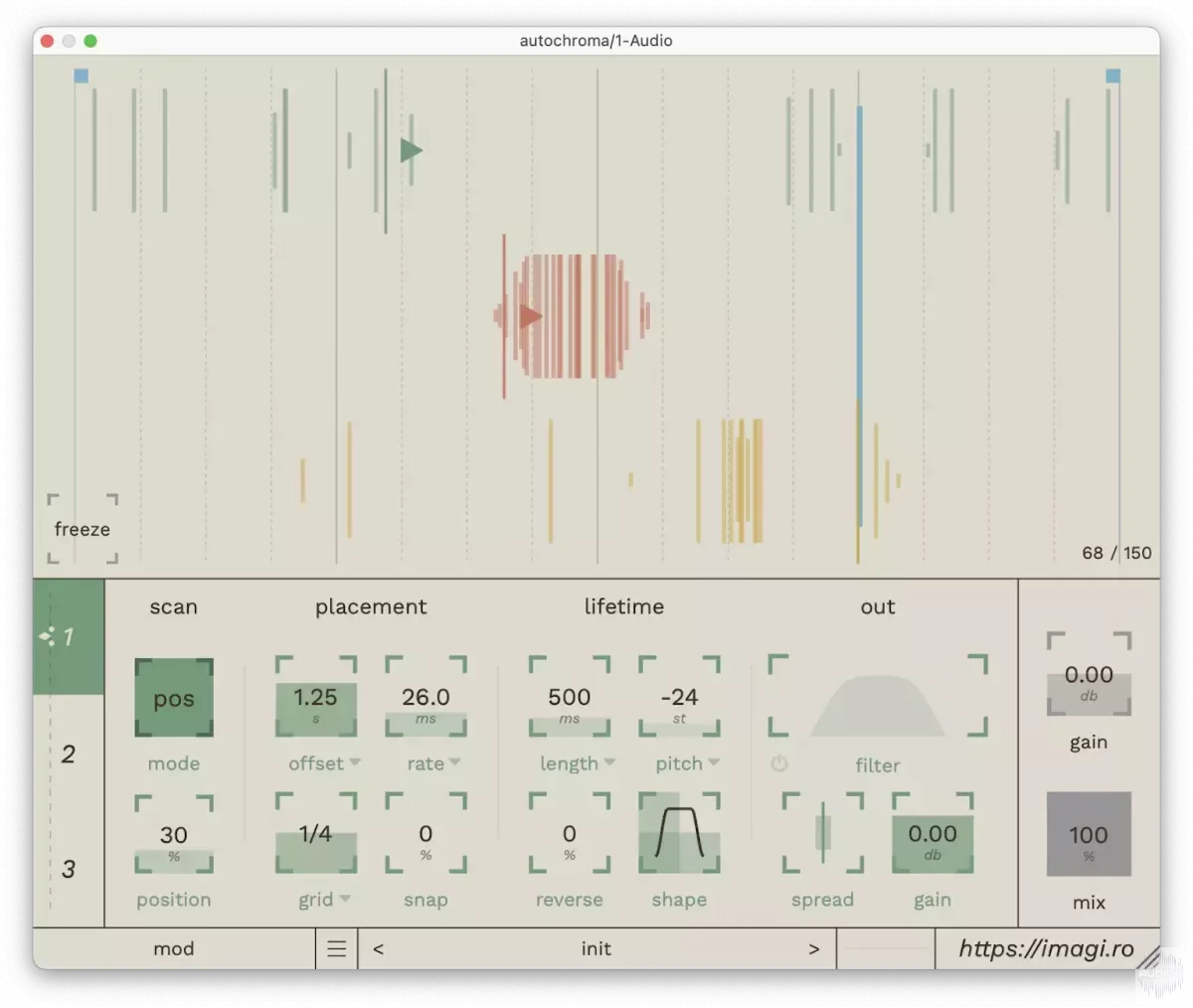Click the lifetime section heading

624,607
